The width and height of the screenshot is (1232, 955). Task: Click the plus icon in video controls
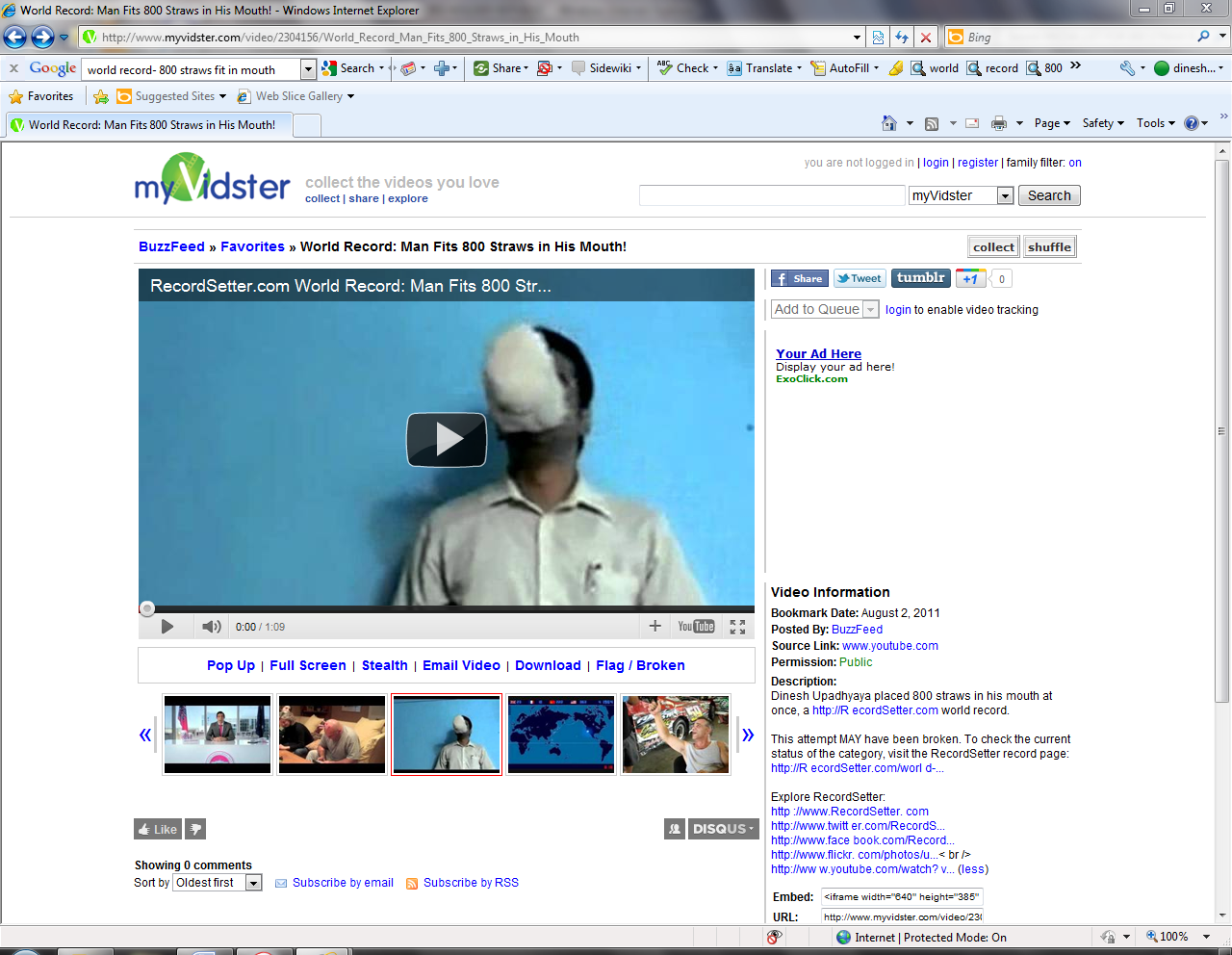(655, 626)
